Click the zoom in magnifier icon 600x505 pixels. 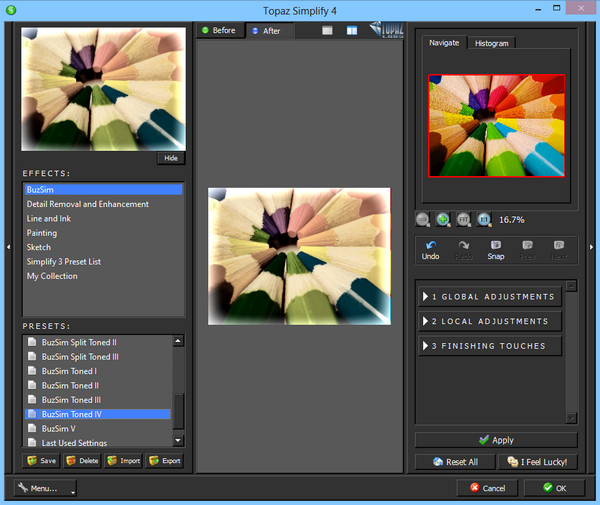[x=443, y=219]
